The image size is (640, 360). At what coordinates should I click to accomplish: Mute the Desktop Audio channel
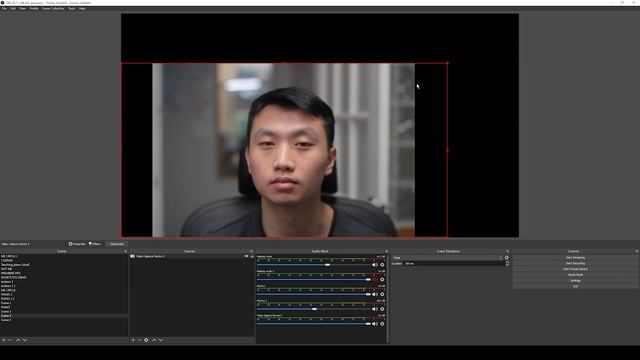pyautogui.click(x=375, y=265)
